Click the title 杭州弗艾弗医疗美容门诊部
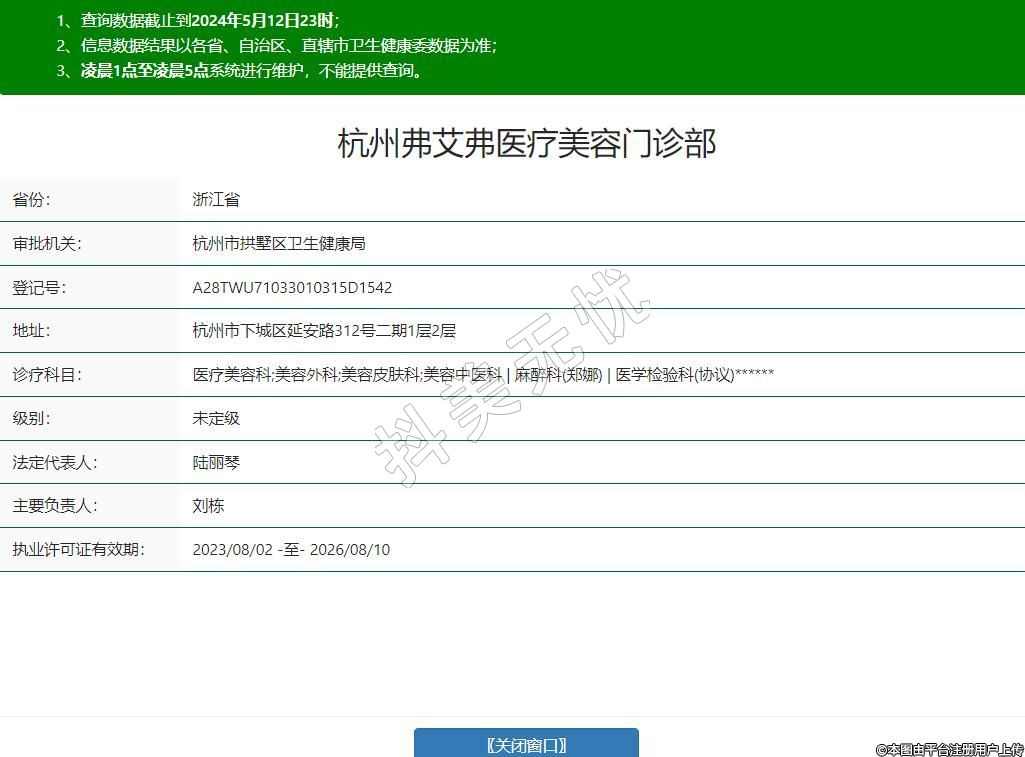 pyautogui.click(x=527, y=143)
